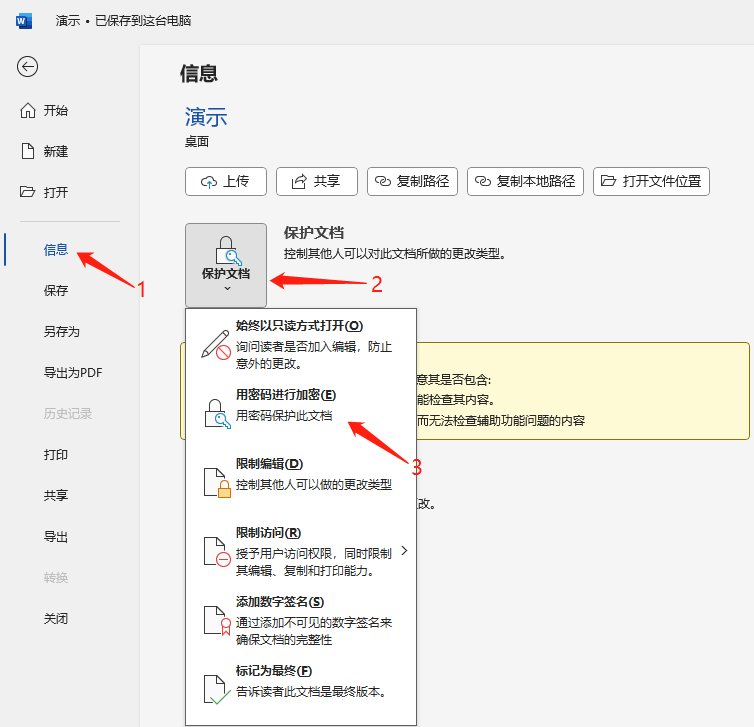Click the lock and key icon in 保护文档 button

[x=227, y=251]
